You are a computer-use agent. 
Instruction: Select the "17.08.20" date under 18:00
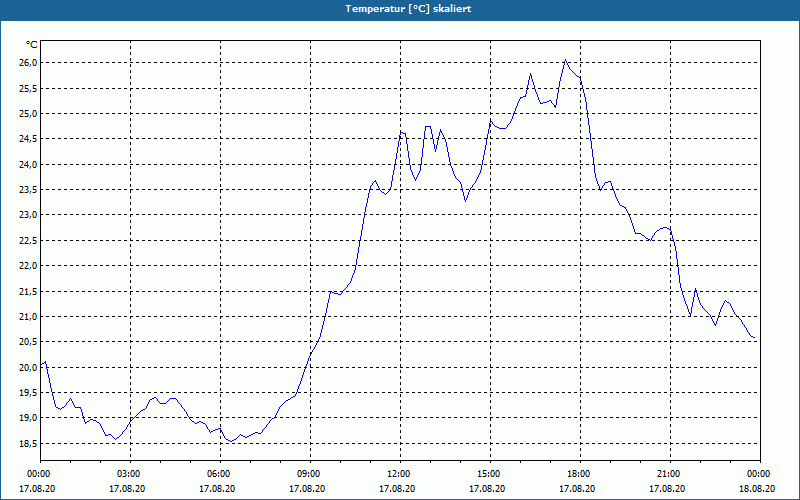point(577,488)
